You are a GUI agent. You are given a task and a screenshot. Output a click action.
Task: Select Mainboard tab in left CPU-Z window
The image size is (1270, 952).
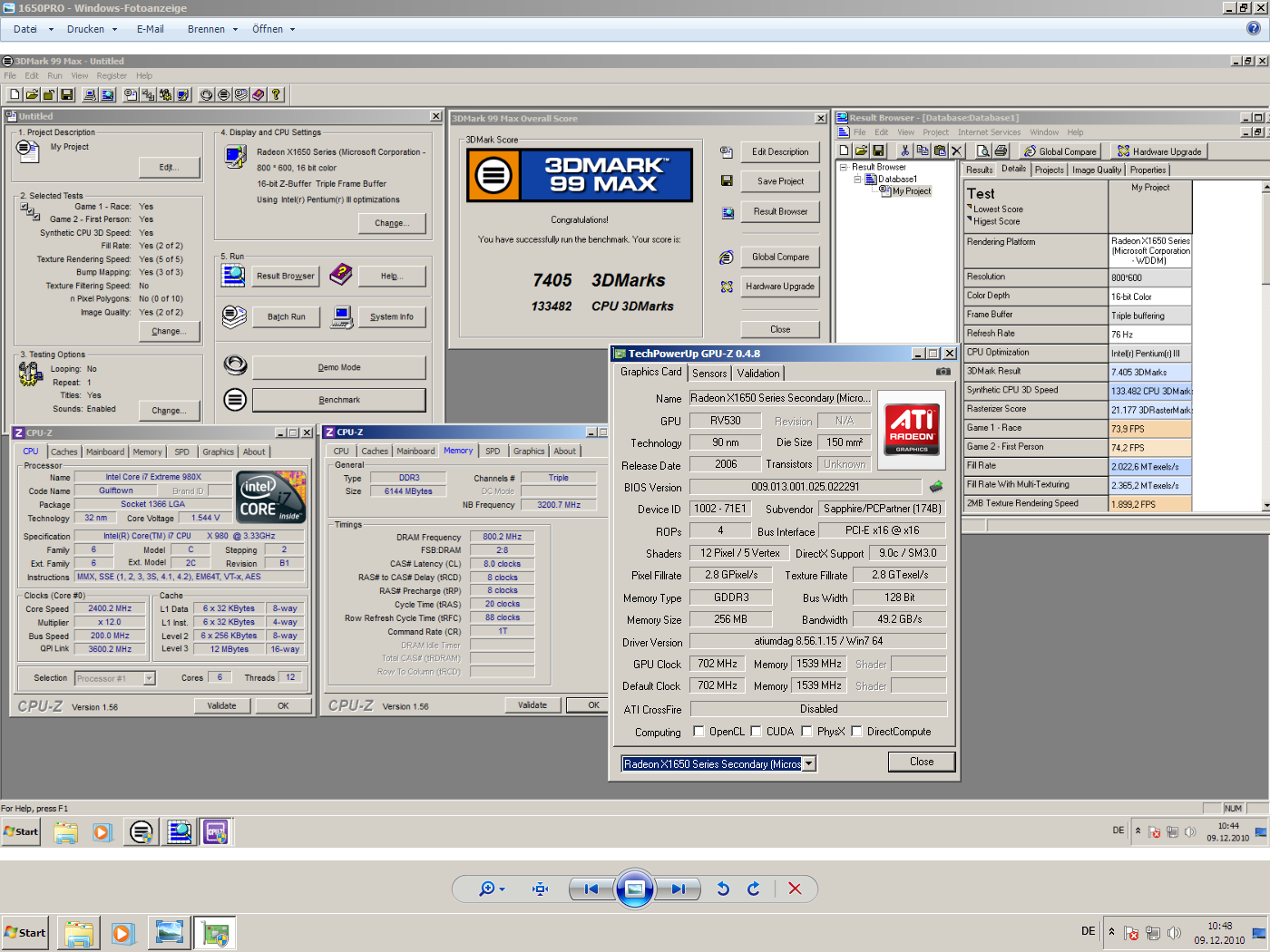[105, 452]
